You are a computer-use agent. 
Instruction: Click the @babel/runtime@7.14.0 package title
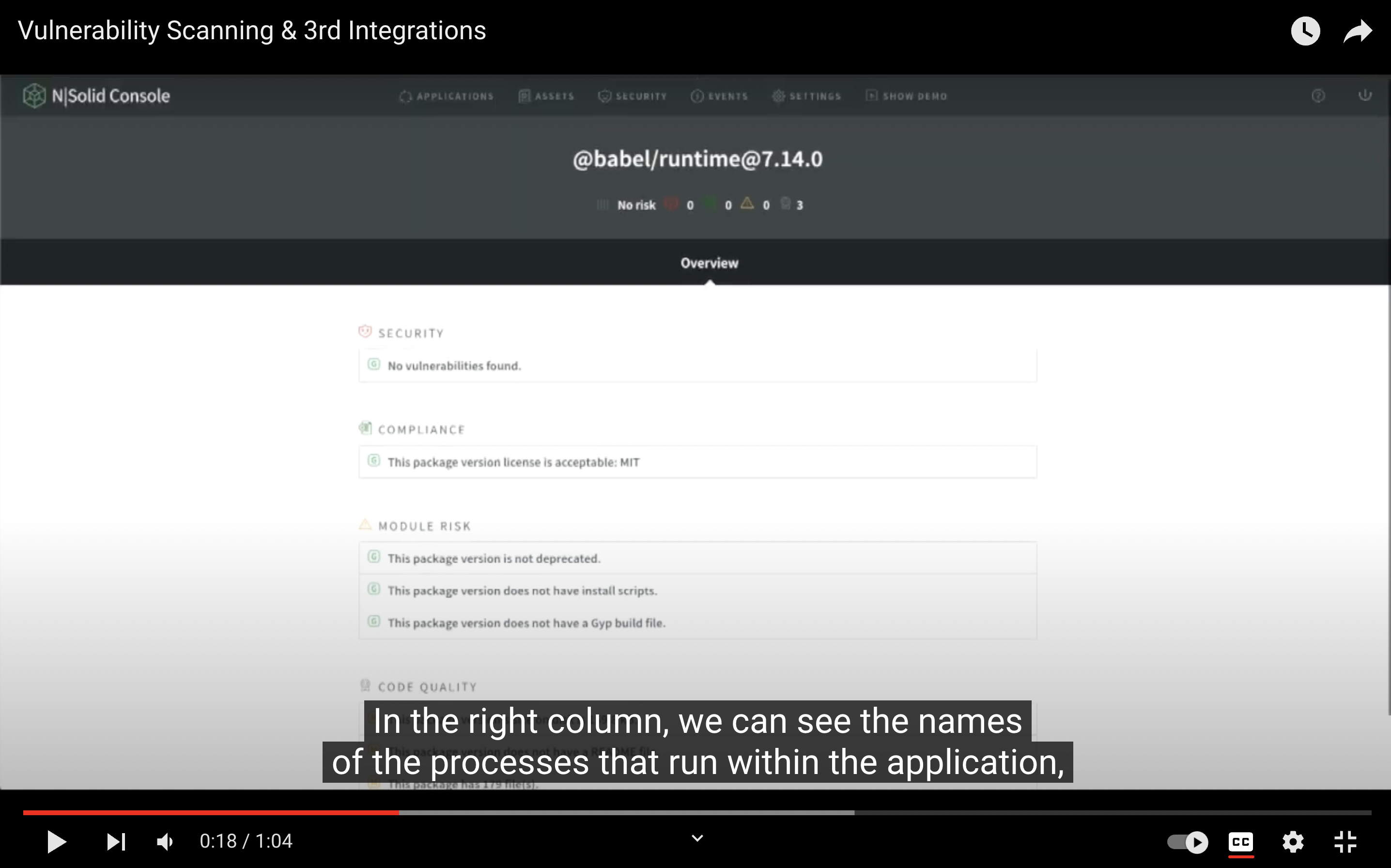[697, 159]
